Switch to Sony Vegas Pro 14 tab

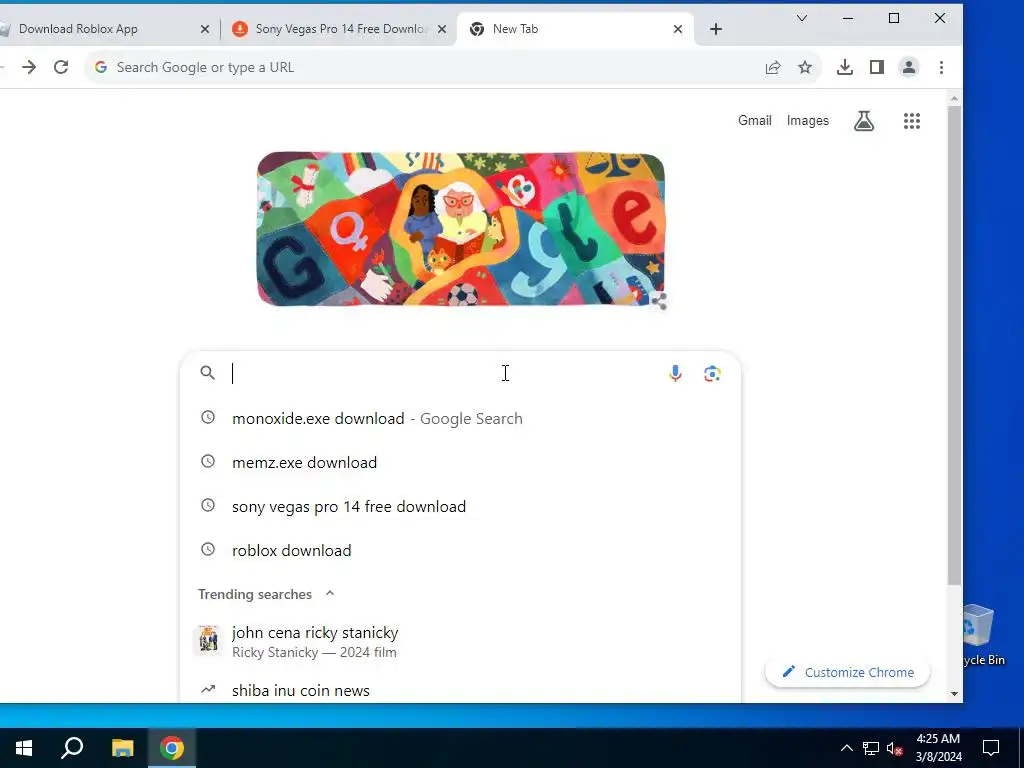pyautogui.click(x=338, y=29)
